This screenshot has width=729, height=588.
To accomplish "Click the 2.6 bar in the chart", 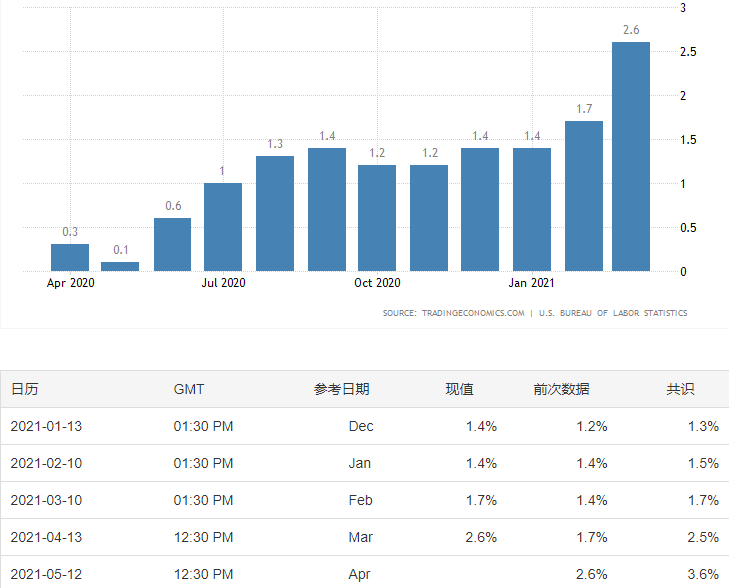I will [x=630, y=157].
